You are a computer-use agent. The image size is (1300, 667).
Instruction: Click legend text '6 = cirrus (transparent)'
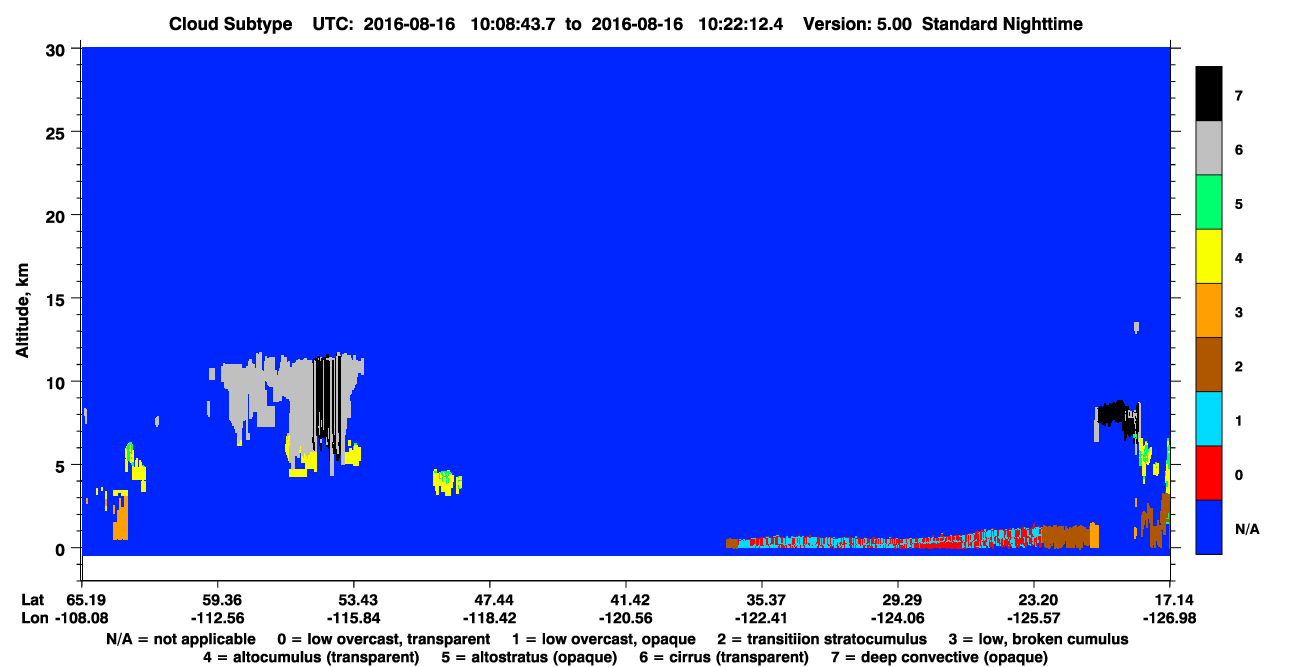(x=723, y=657)
